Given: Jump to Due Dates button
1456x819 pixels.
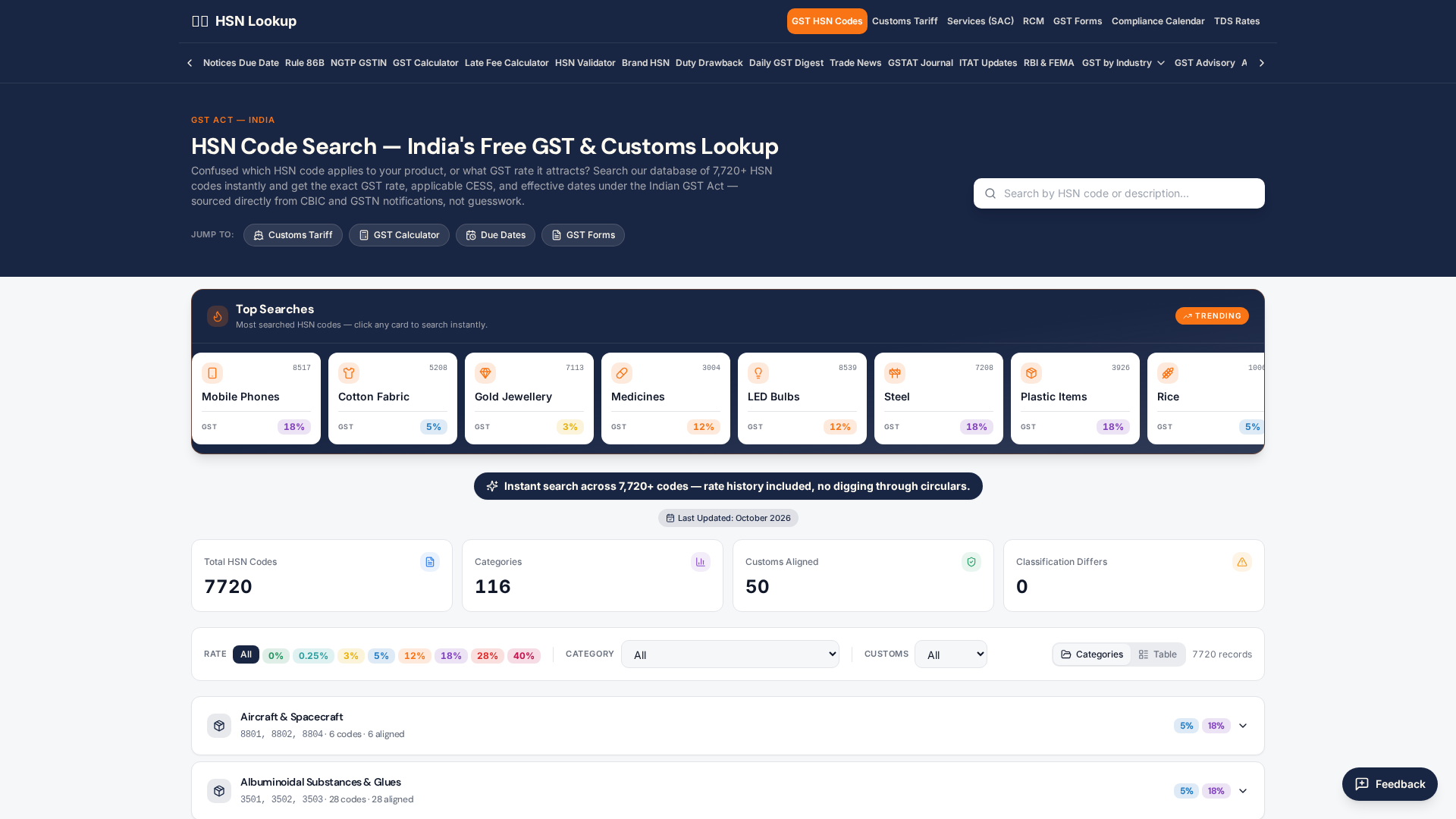Looking at the screenshot, I should [x=495, y=235].
